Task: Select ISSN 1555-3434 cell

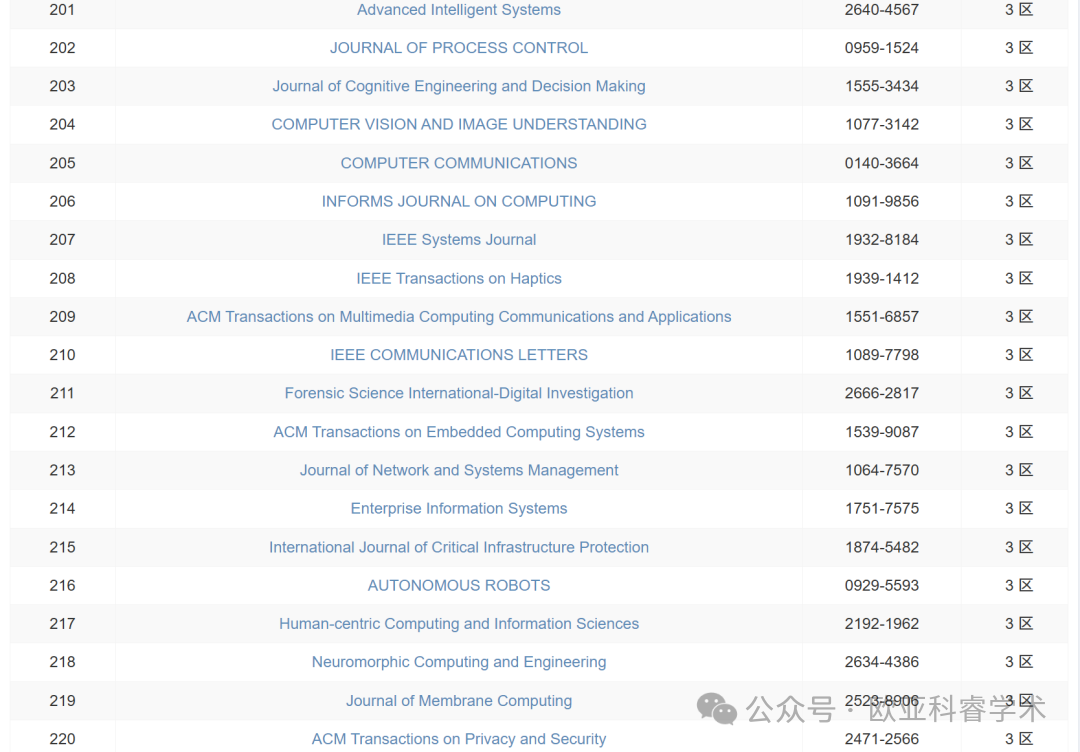Action: click(x=882, y=86)
